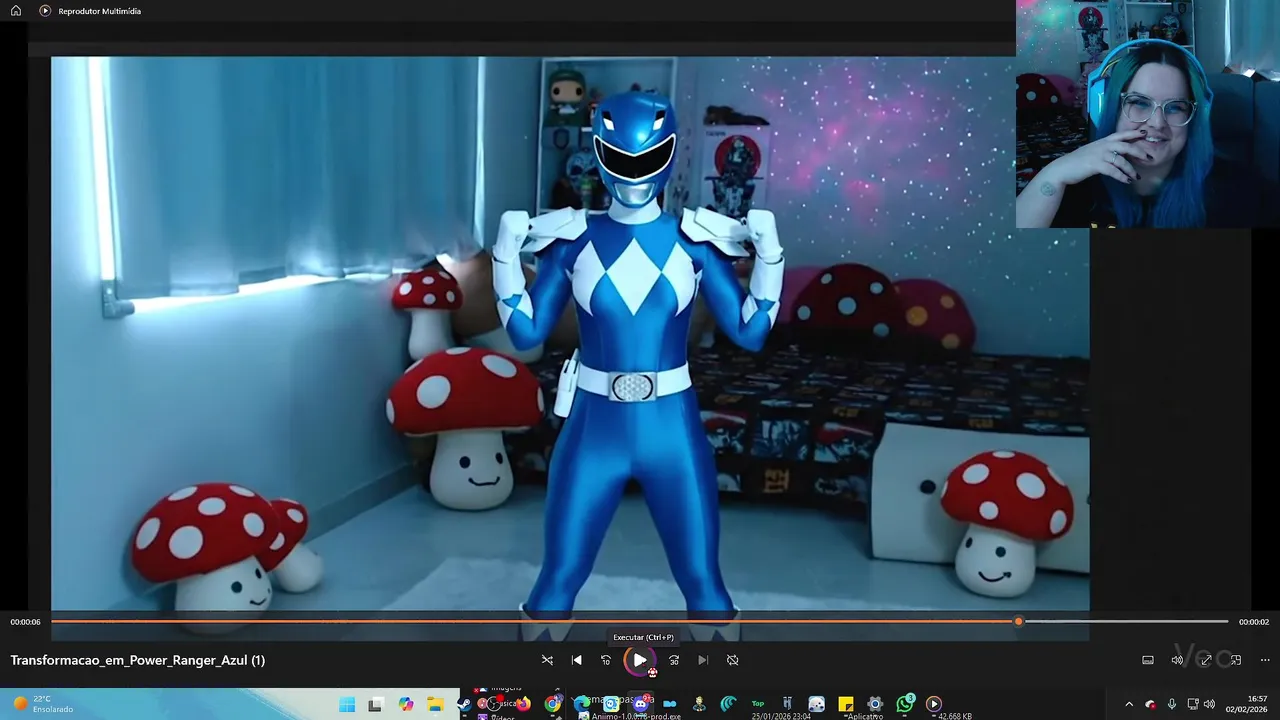
Task: Open the teal C app in the taskbar
Action: [x=728, y=704]
